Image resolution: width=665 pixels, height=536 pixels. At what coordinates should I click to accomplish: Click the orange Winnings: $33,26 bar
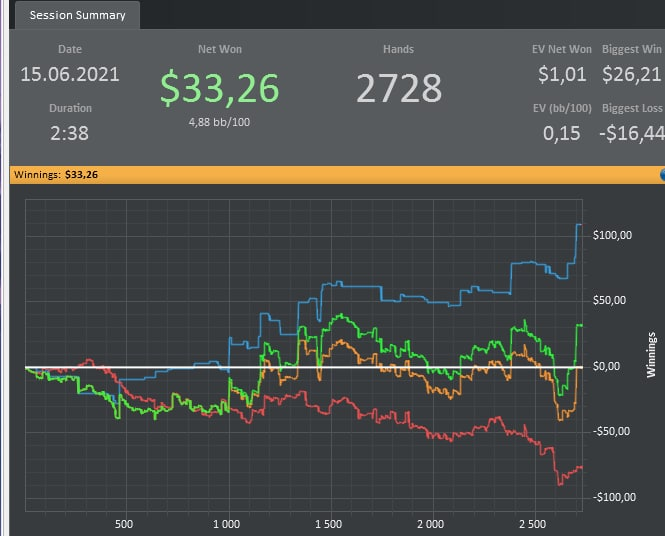[337, 175]
